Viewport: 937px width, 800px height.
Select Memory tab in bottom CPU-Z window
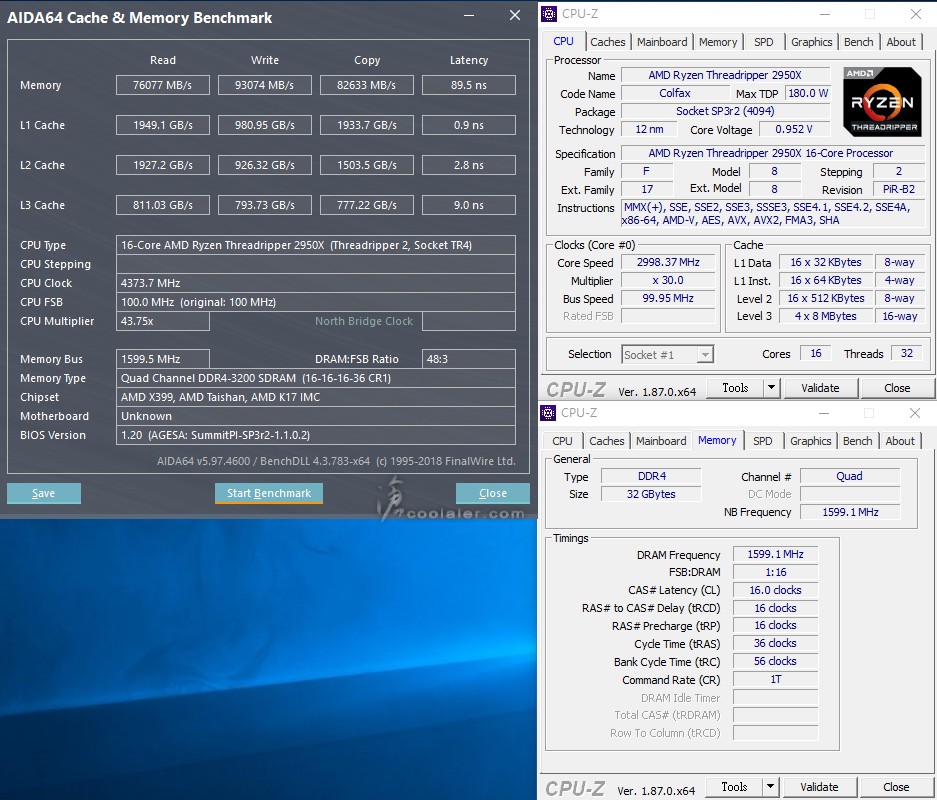tap(716, 440)
